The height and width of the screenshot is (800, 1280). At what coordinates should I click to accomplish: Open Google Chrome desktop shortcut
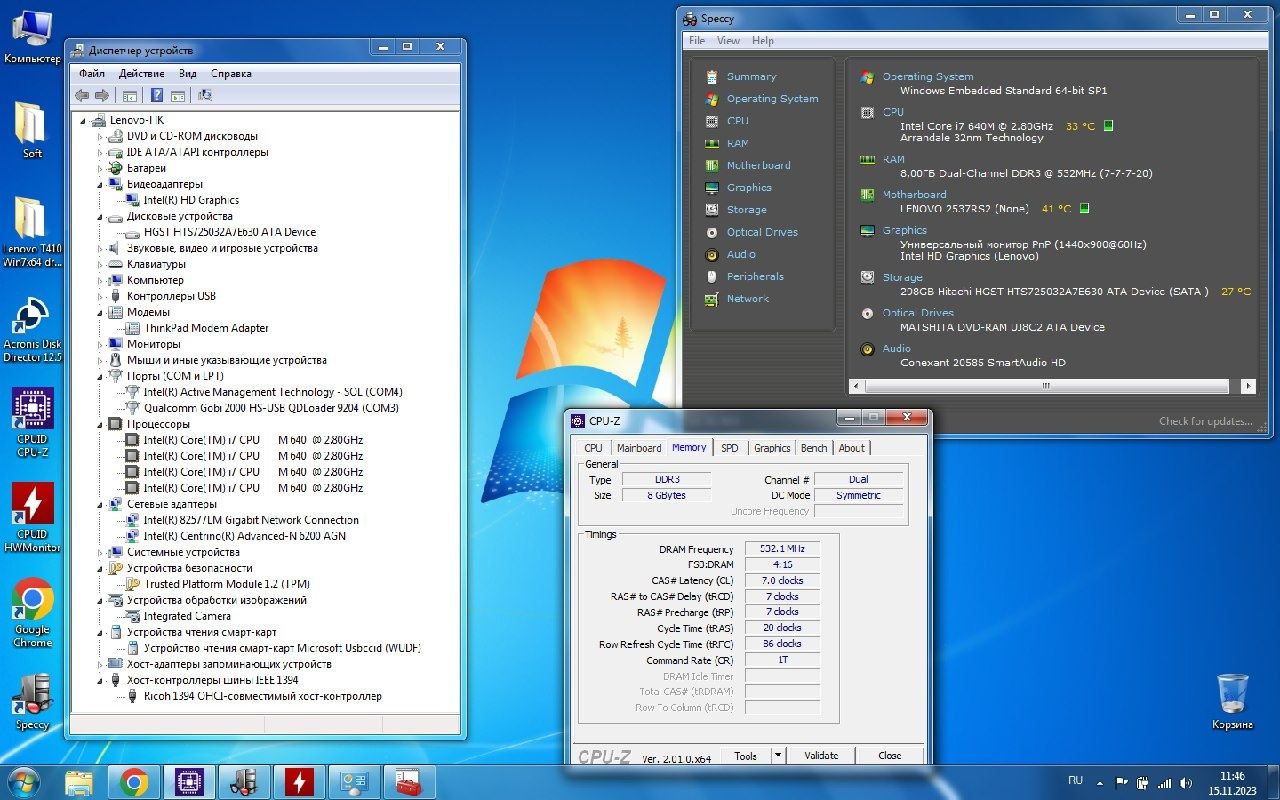32,612
